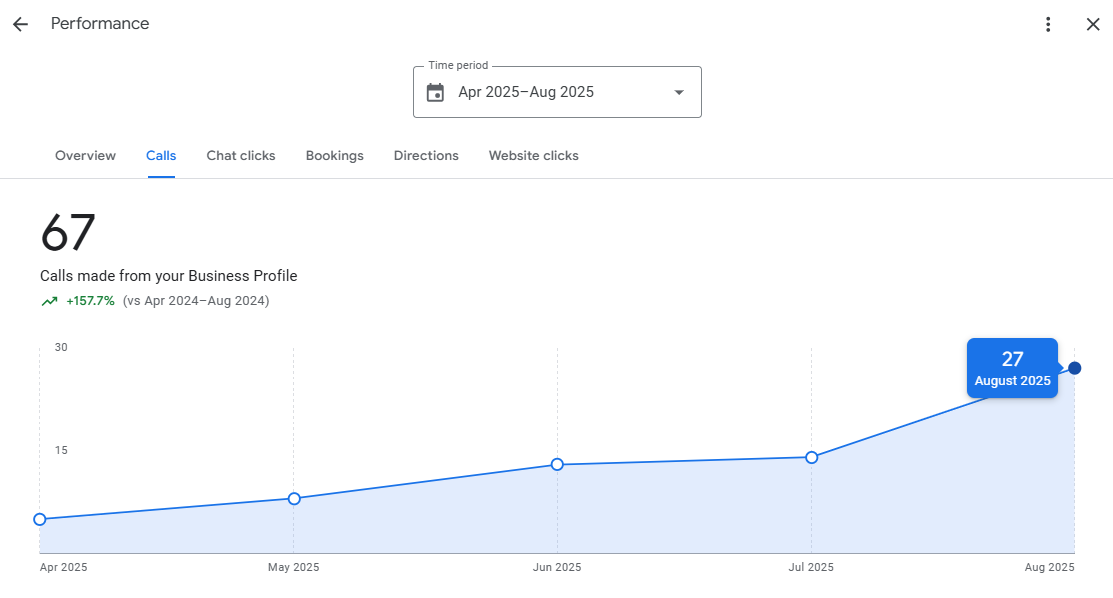Select the July 2025 data point

[811, 457]
